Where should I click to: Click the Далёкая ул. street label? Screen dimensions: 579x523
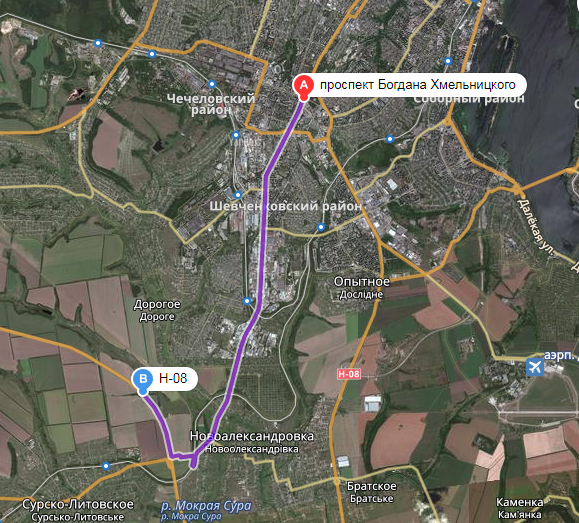point(536,228)
